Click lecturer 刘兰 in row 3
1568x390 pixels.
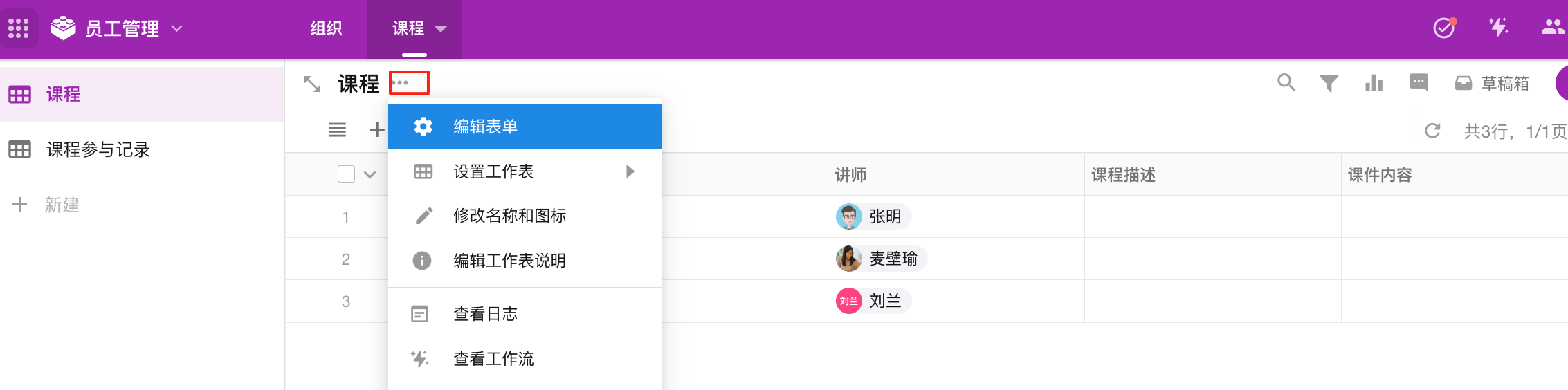[x=873, y=301]
